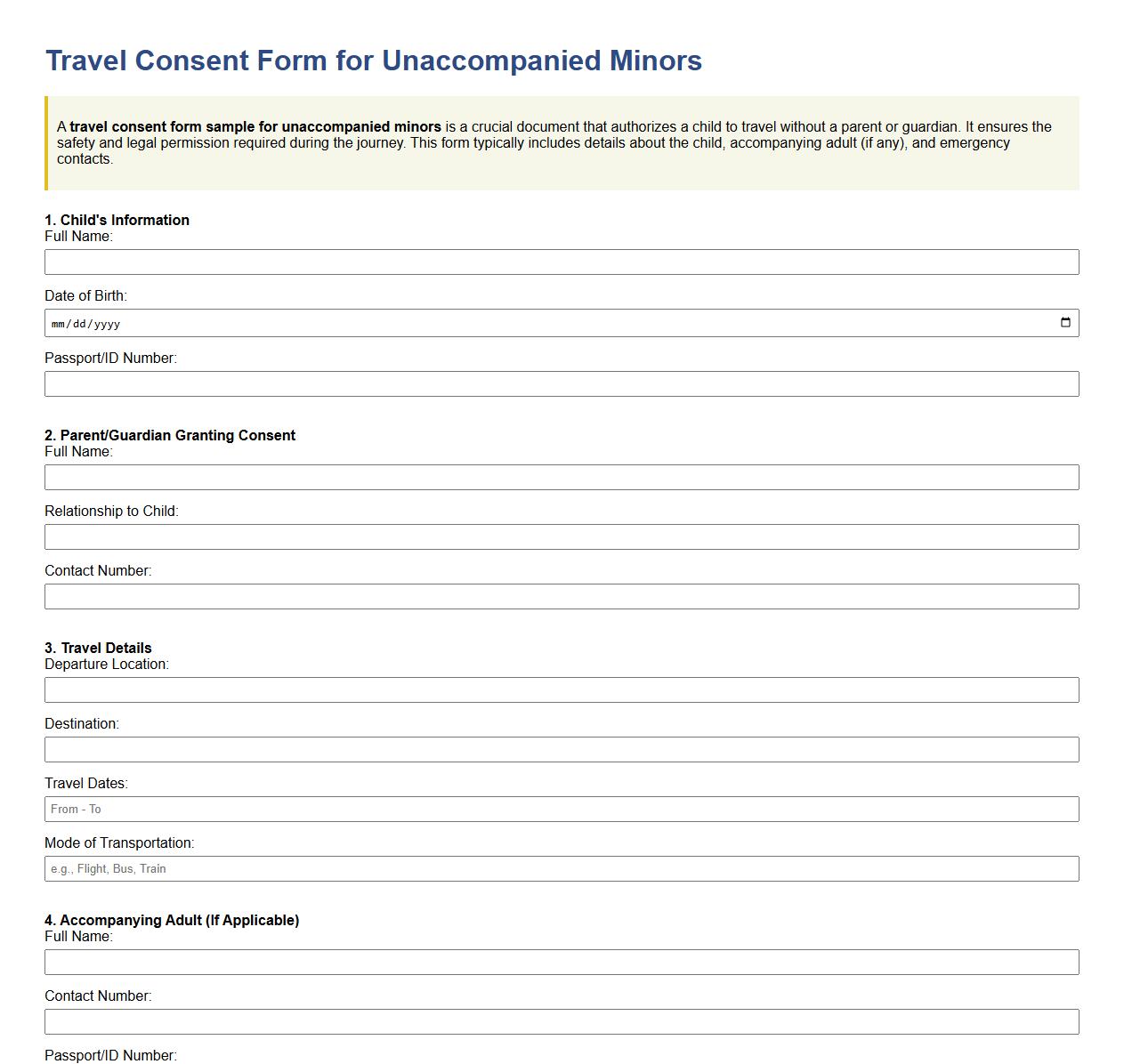Click the Relationship to Child field
1124x1064 pixels.
pos(561,536)
